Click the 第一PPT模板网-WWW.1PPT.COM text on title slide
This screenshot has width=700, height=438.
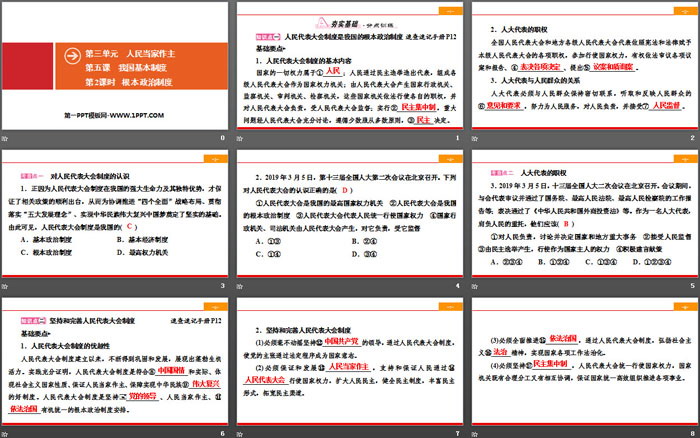[114, 115]
